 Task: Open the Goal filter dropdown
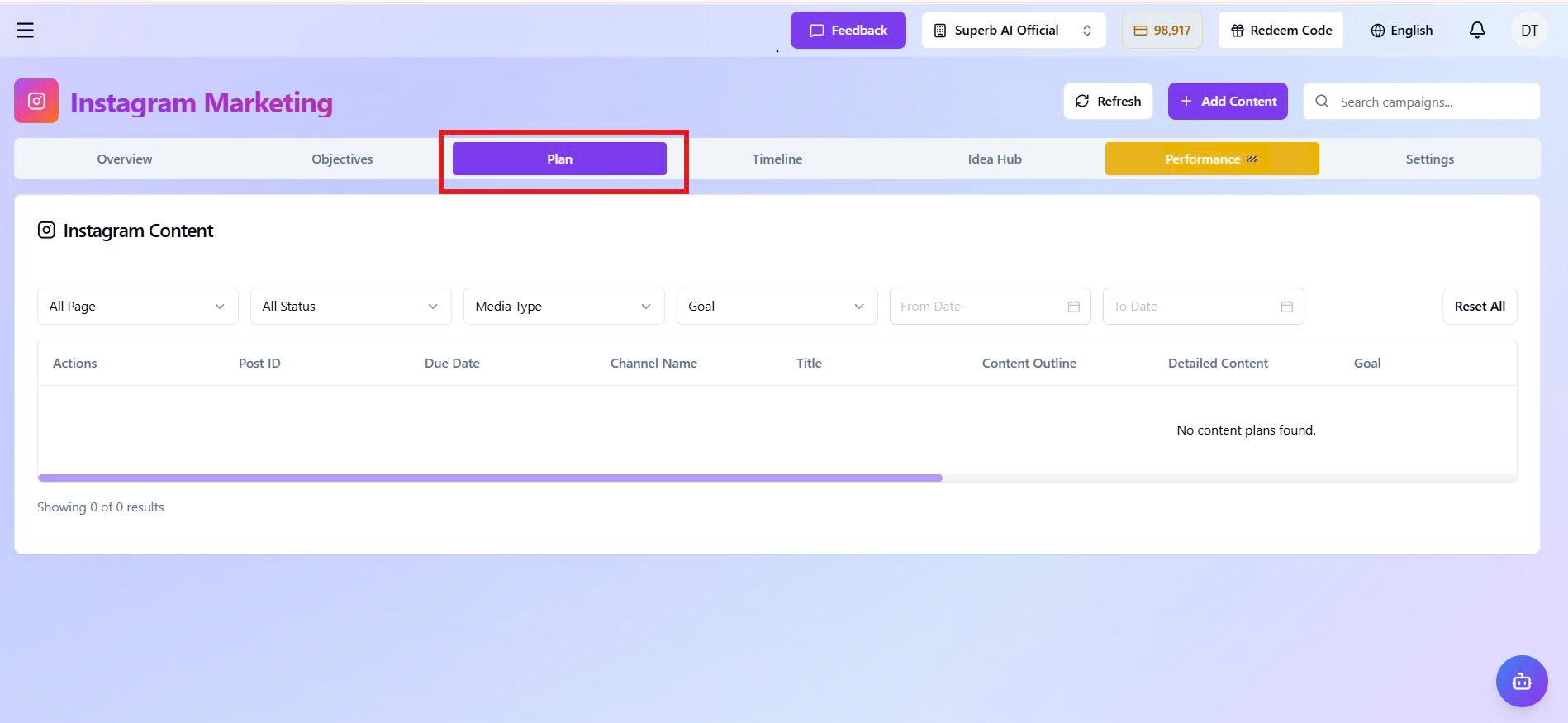pyautogui.click(x=777, y=307)
